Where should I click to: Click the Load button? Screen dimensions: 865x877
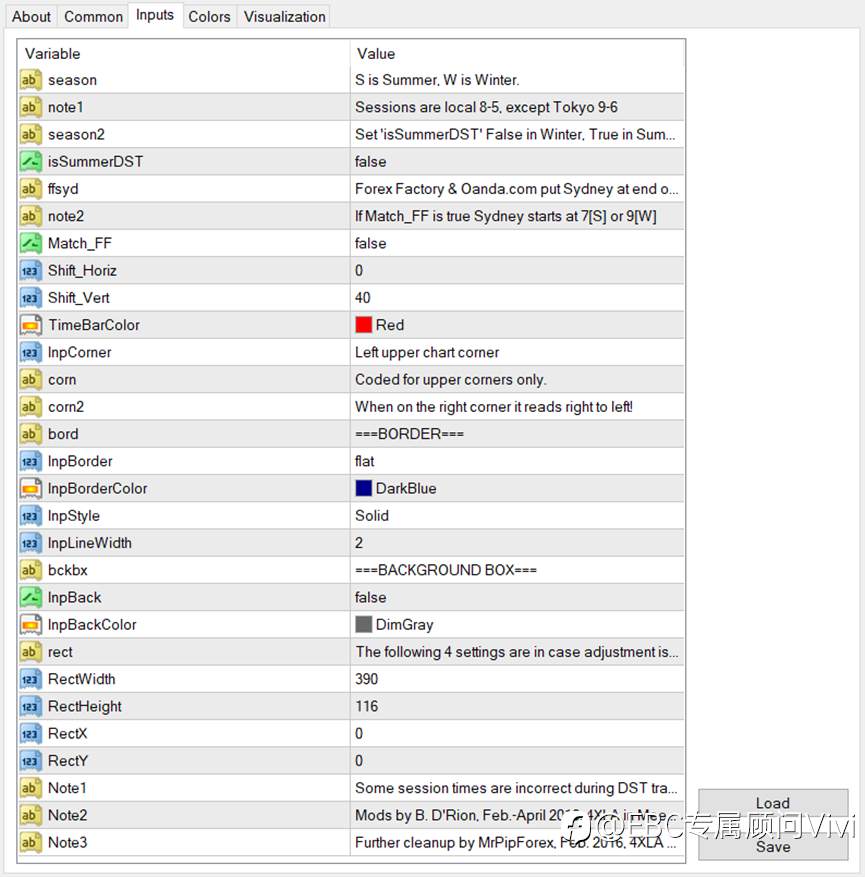tap(773, 803)
